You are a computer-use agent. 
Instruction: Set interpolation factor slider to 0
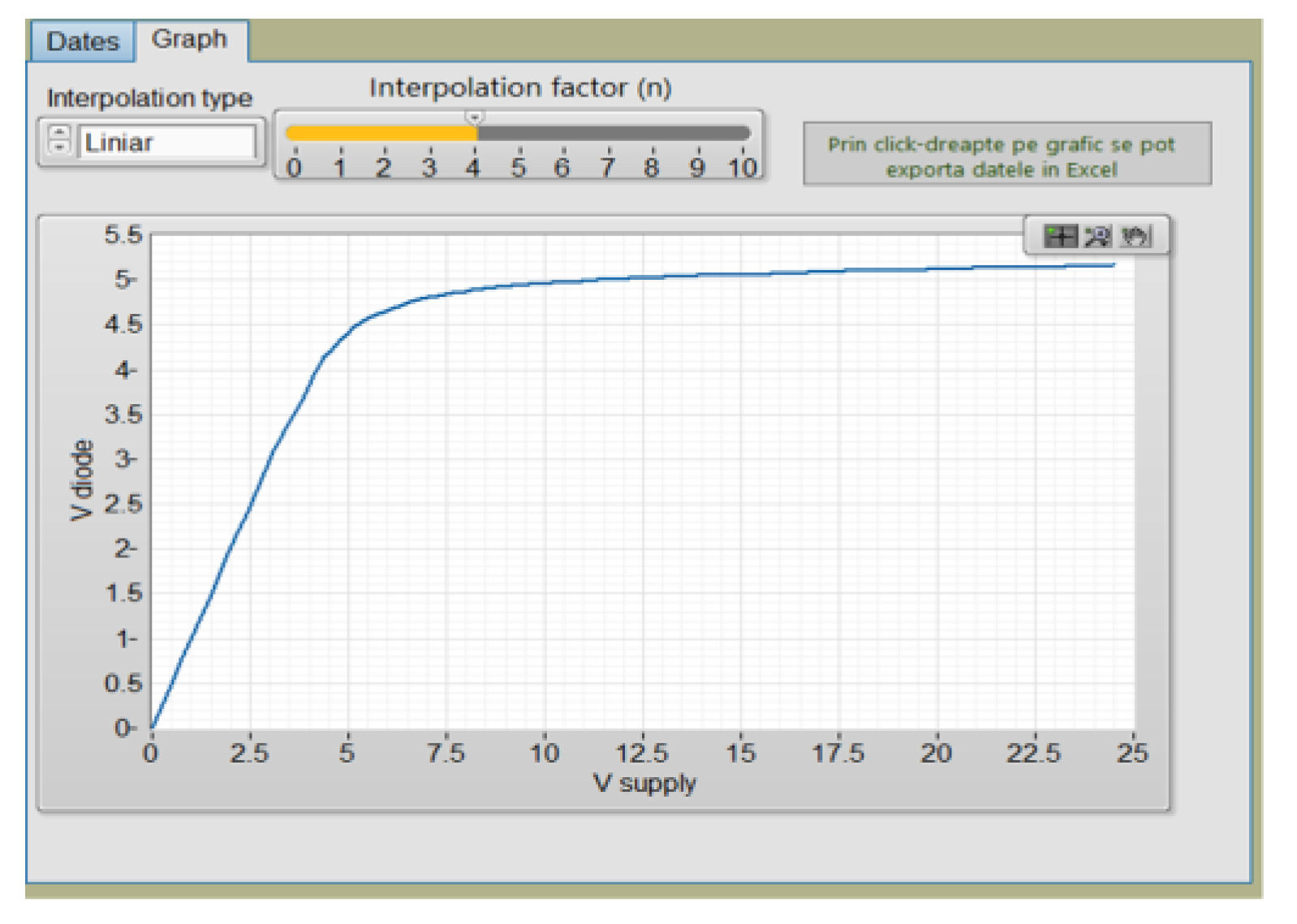295,133
